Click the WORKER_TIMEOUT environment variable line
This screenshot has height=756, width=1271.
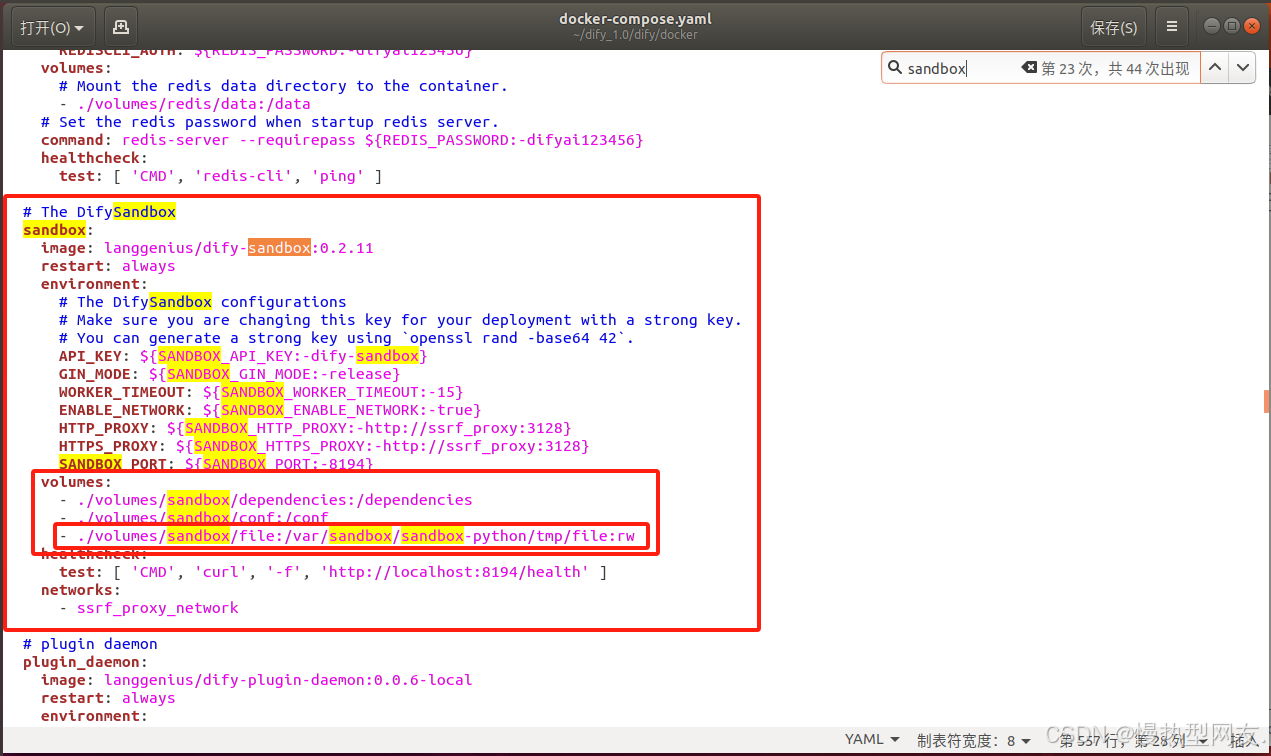coord(261,392)
